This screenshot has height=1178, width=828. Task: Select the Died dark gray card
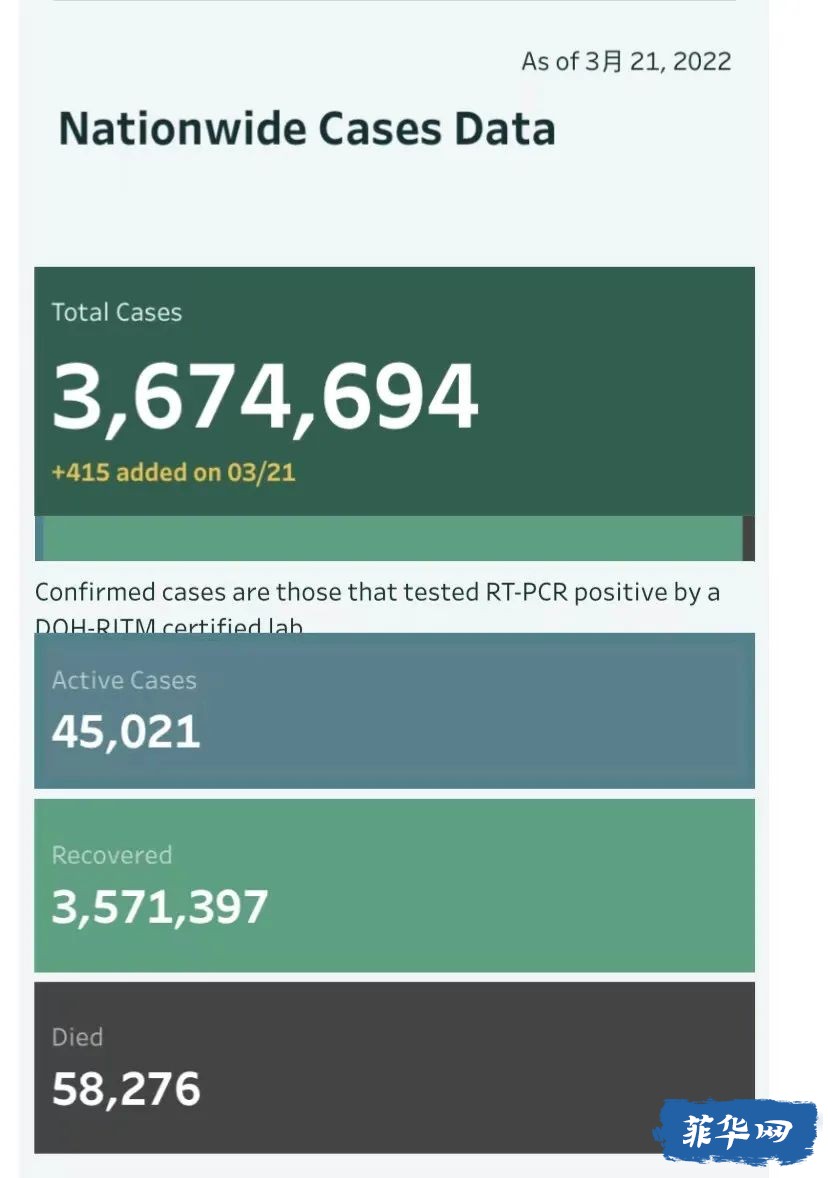[394, 1068]
